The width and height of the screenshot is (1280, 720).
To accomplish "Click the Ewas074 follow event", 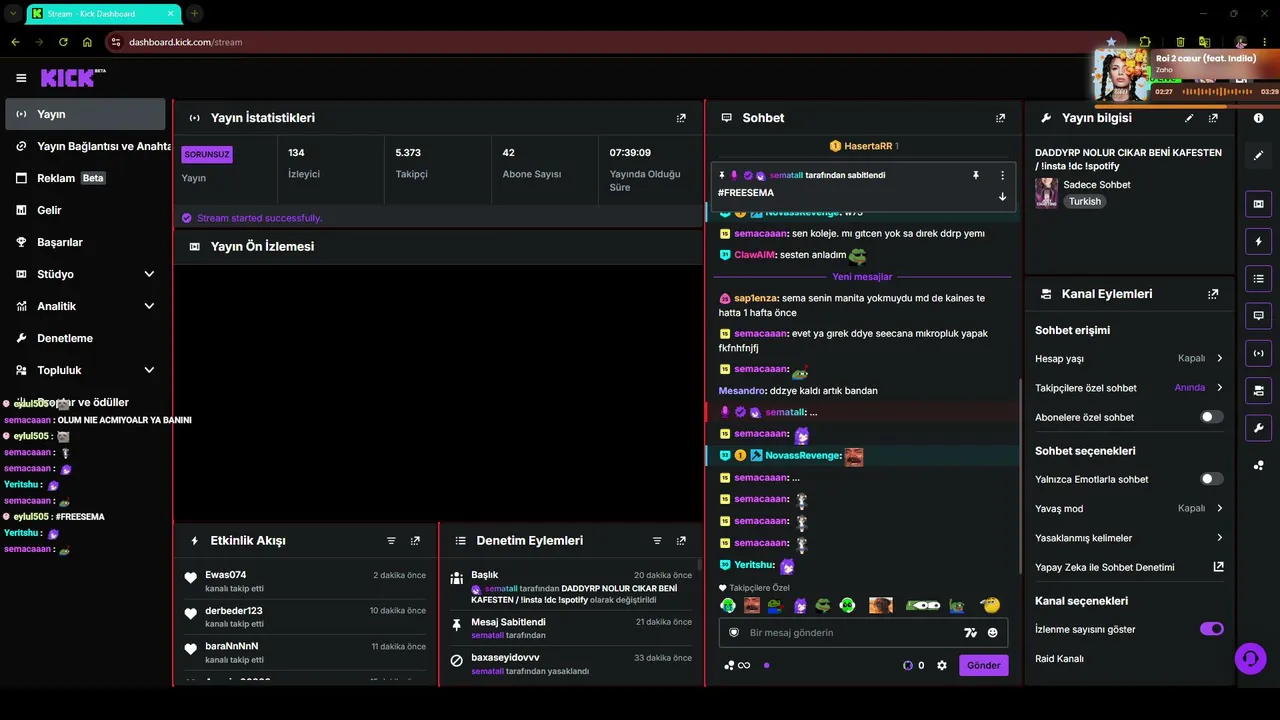I will point(306,582).
